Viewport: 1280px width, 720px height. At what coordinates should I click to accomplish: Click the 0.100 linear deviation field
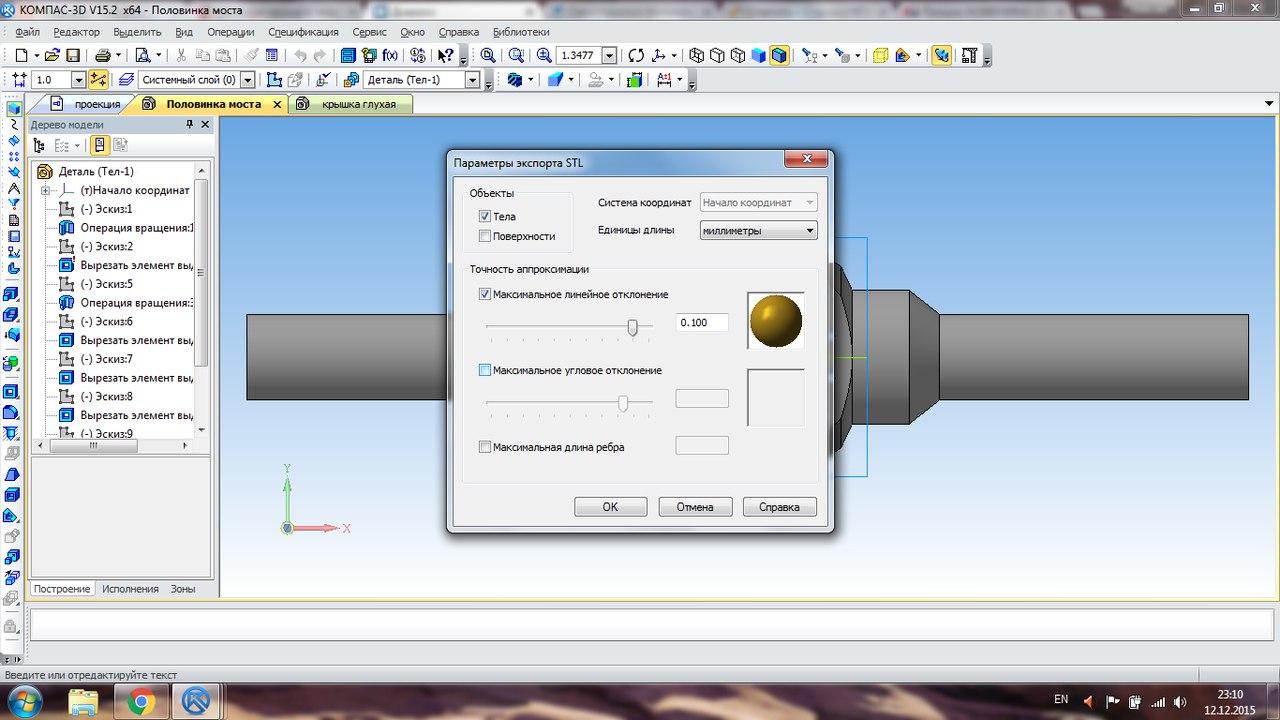pos(701,323)
